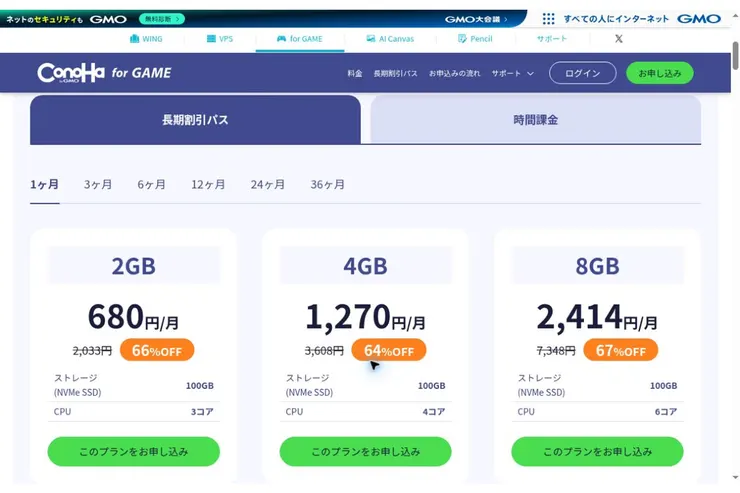This screenshot has height=493, width=740.
Task: Click the ConoHa for GAME logo
Action: (x=104, y=73)
